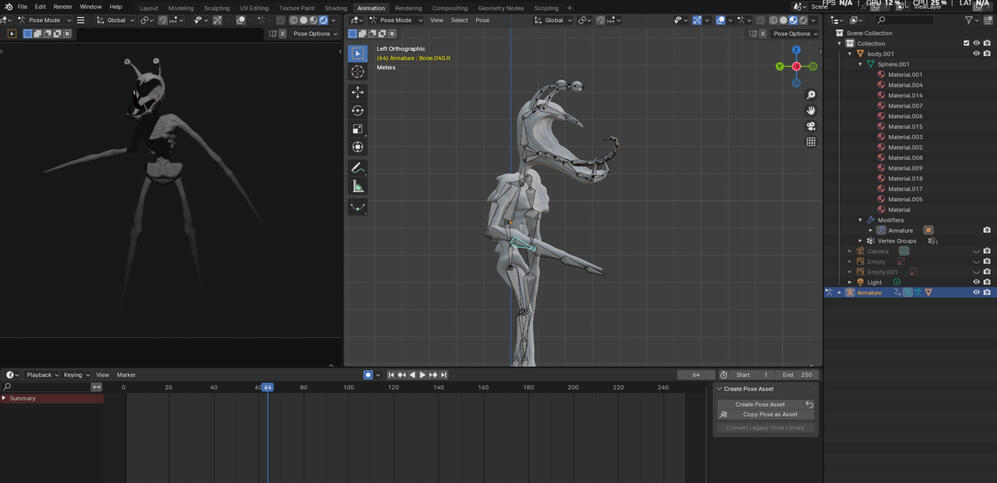Switch orthographic/perspective with the grid icon

(811, 142)
